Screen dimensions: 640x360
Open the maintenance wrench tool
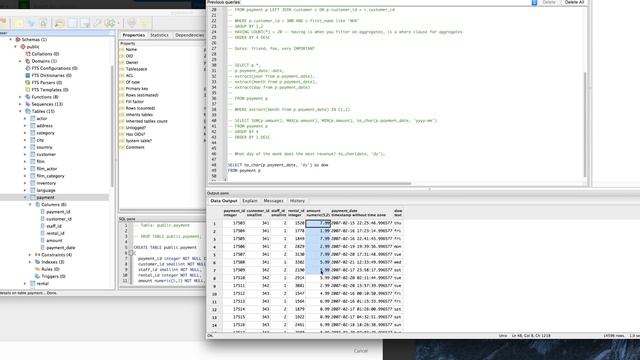97,23
